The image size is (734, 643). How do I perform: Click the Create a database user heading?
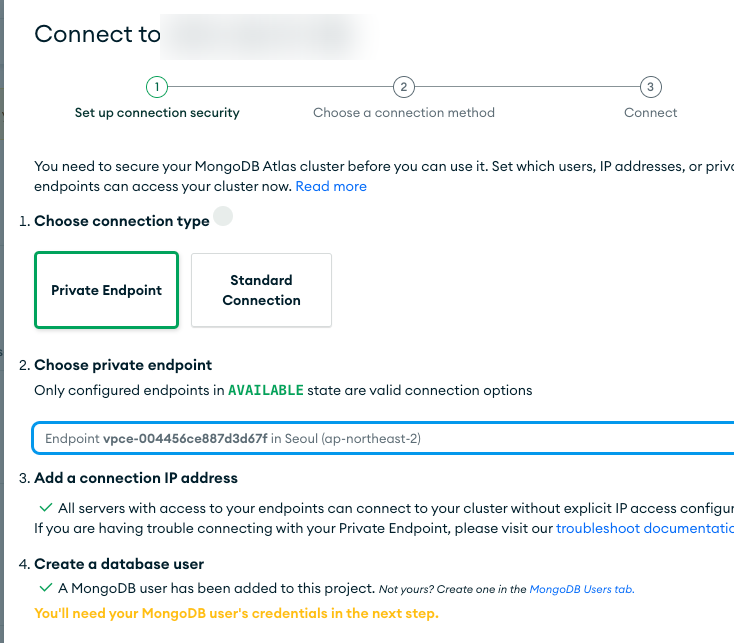pyautogui.click(x=119, y=564)
